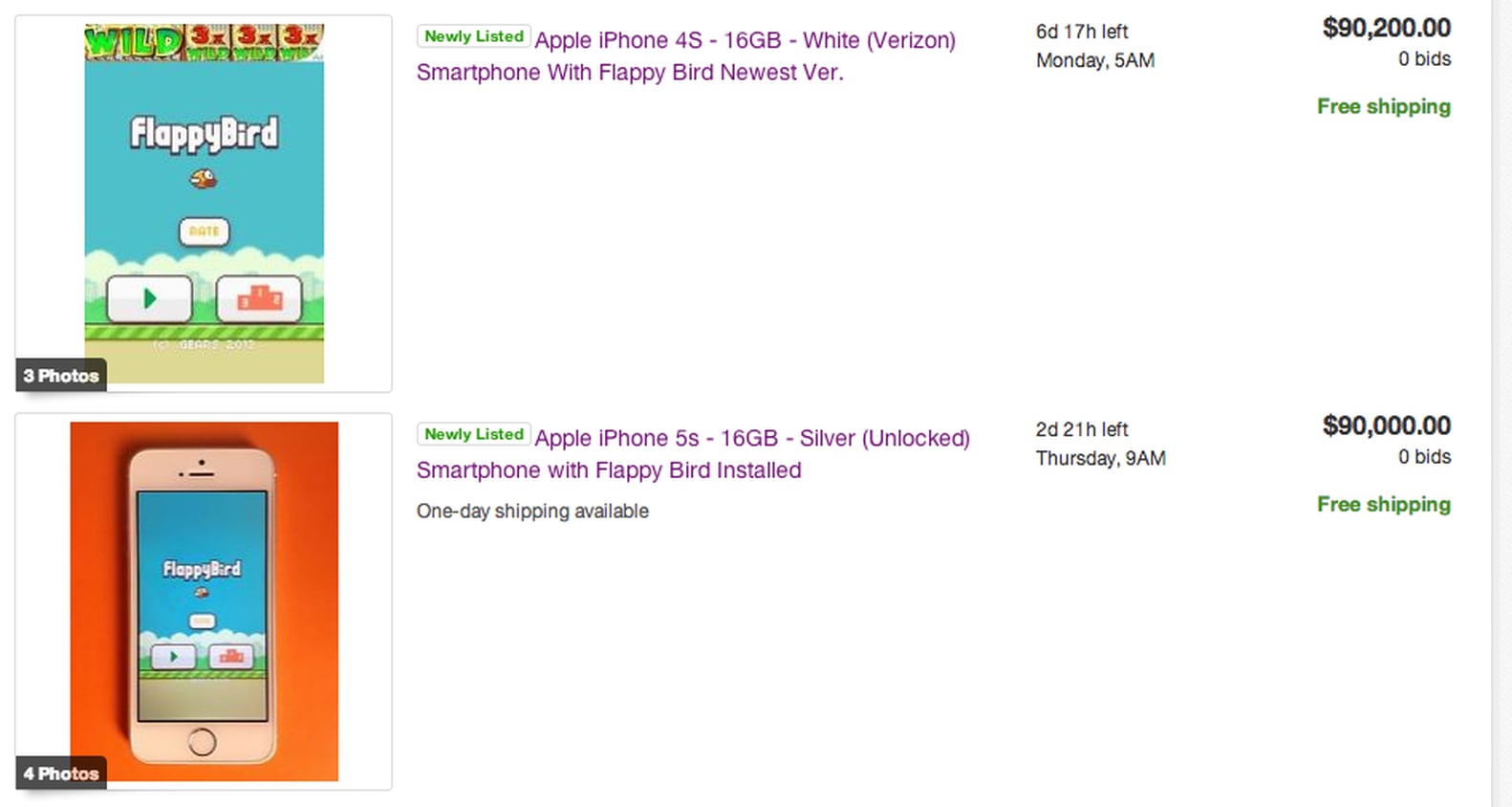The height and width of the screenshot is (807, 1512).
Task: Click the leaderboard icon in the iPhone 4S thumbnail
Action: coord(258,298)
